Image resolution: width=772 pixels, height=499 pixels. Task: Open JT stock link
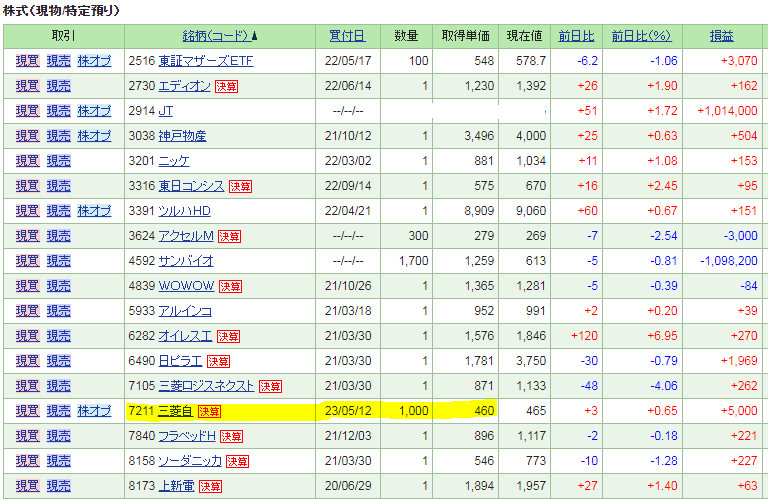tap(165, 111)
